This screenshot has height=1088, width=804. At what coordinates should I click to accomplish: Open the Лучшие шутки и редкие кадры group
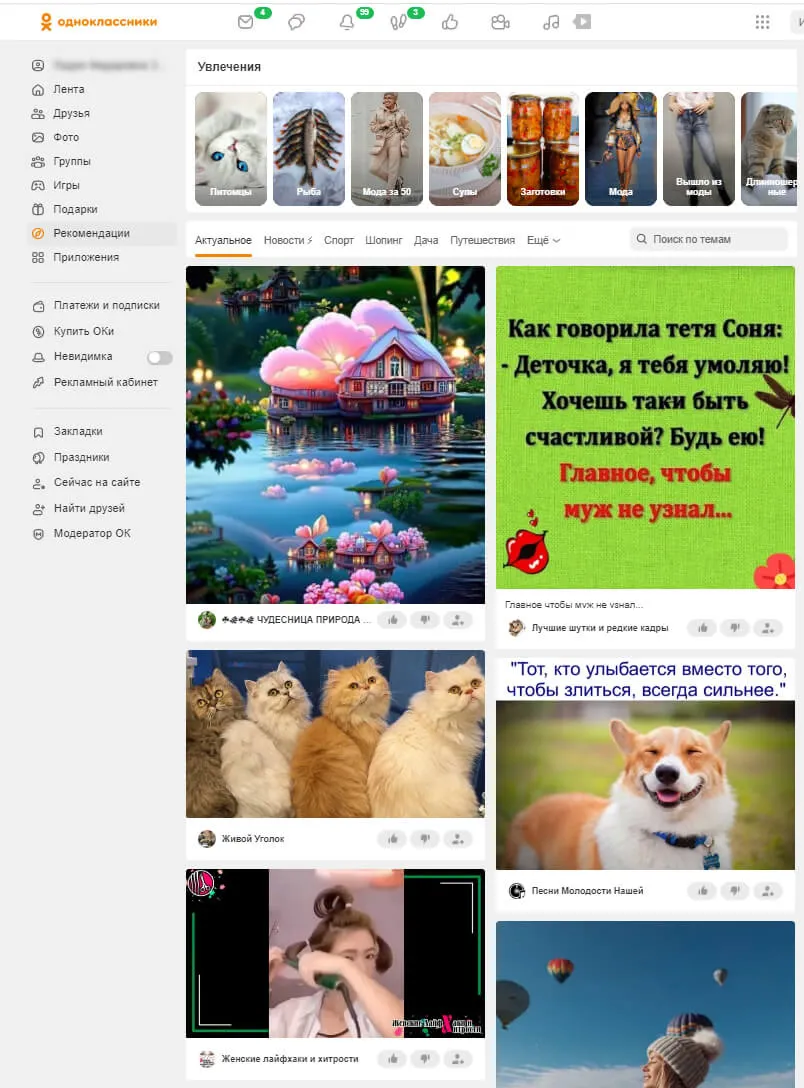599,628
